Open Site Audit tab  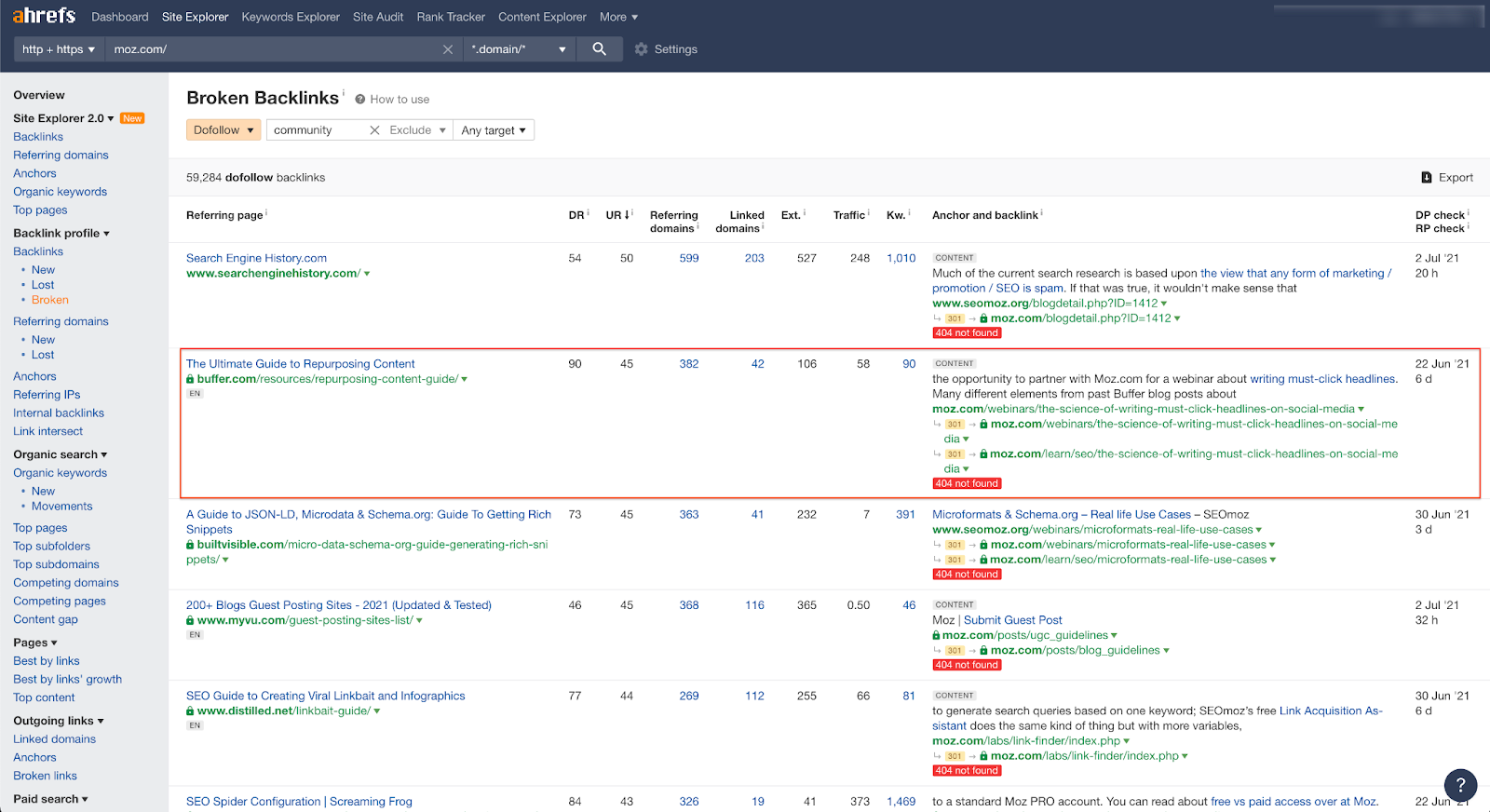click(378, 17)
